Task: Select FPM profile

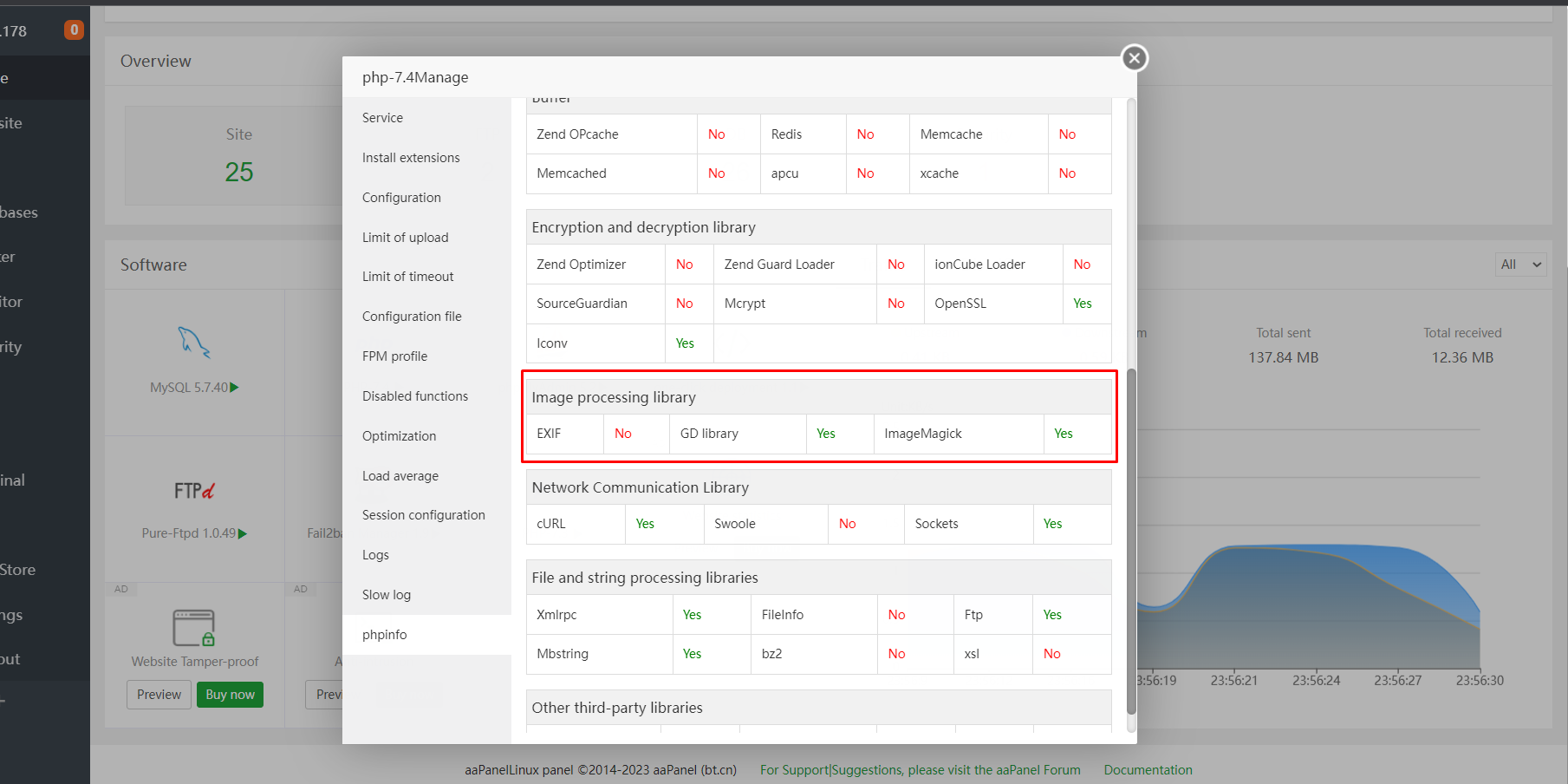Action: (x=426, y=356)
